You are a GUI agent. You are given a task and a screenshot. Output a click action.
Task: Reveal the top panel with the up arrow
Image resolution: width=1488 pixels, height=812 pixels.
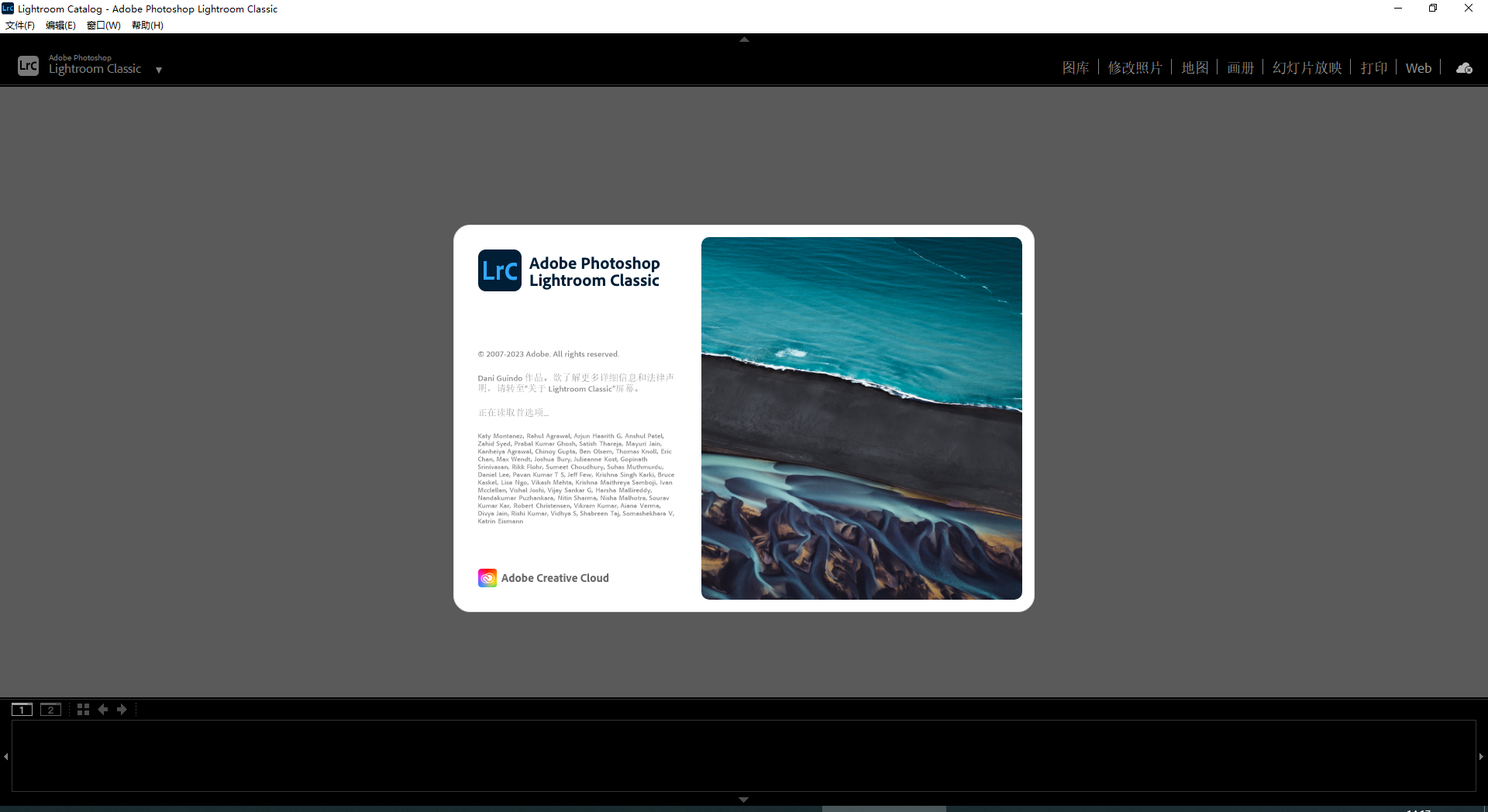[x=743, y=39]
